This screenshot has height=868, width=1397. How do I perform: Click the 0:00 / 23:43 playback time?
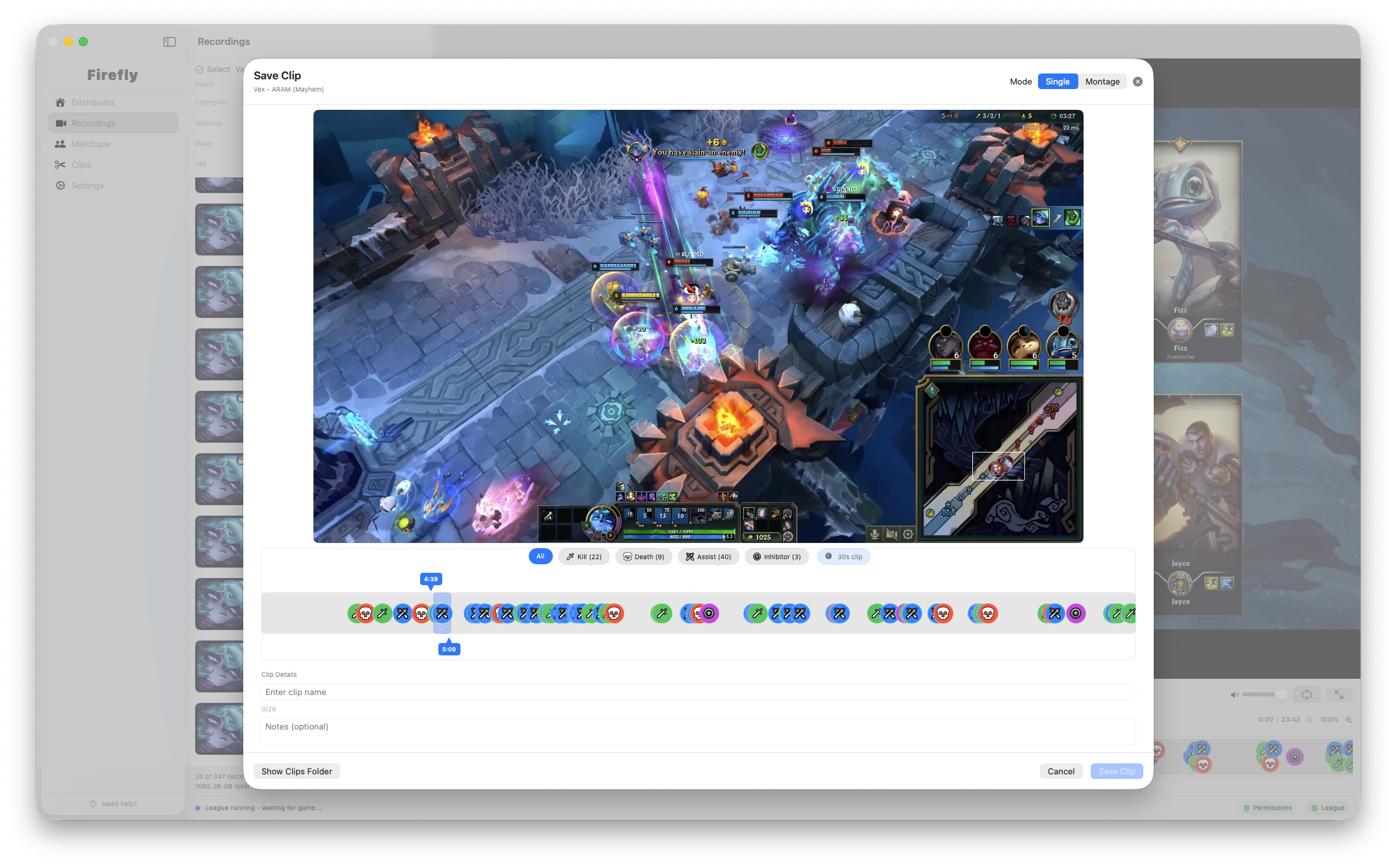pyautogui.click(x=1279, y=720)
